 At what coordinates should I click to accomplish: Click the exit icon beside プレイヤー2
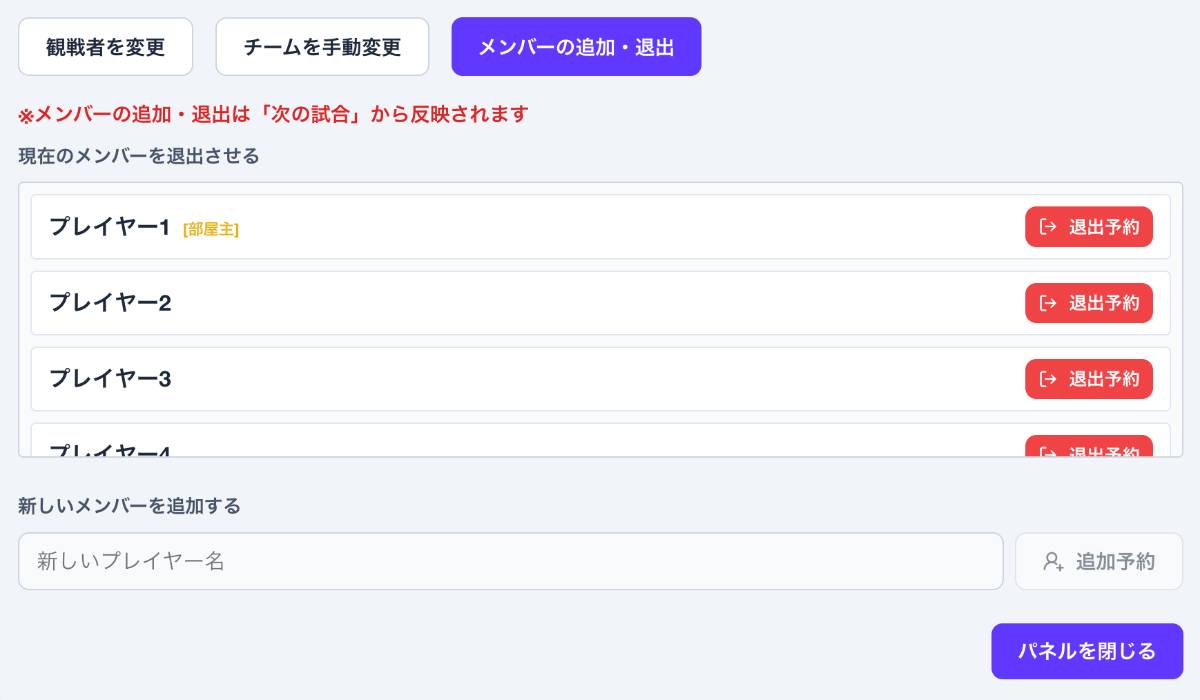[1048, 303]
